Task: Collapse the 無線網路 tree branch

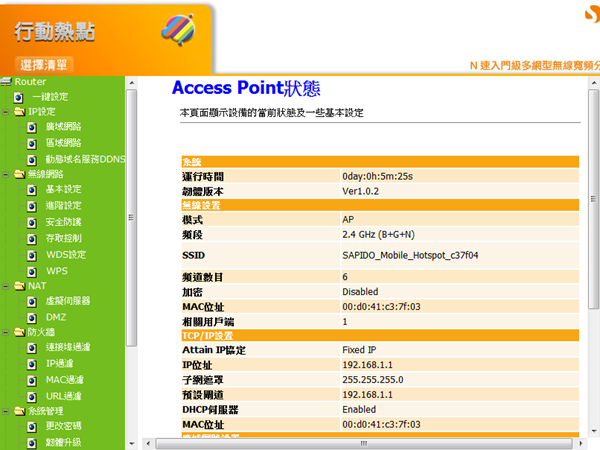Action: tap(5, 174)
